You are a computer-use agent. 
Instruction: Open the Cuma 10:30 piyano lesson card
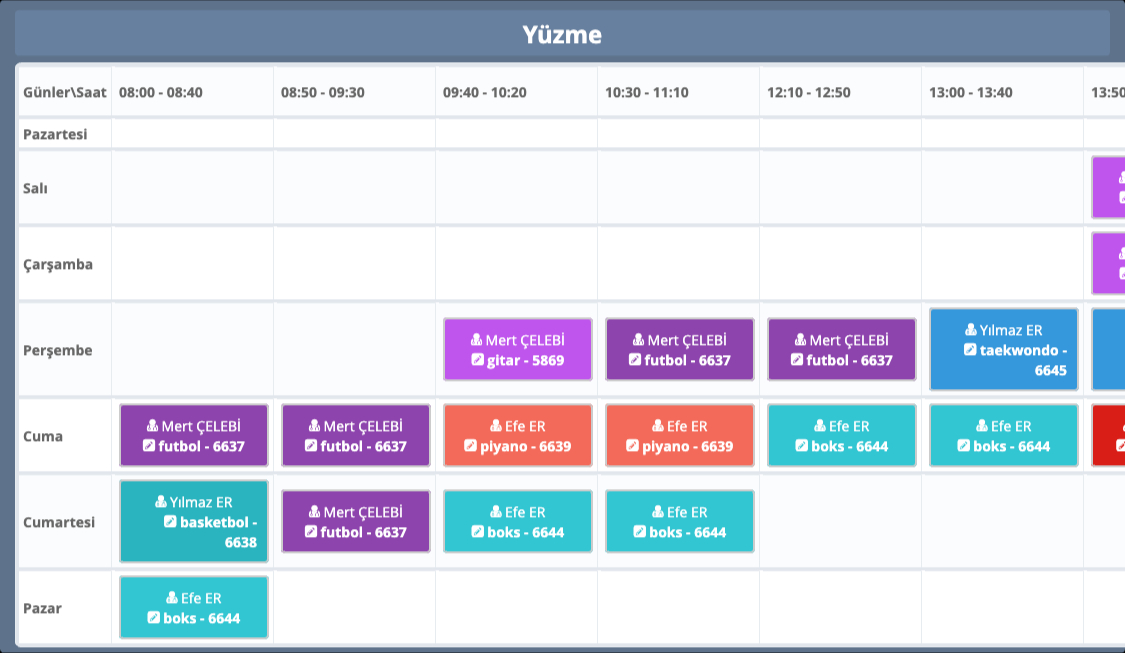coord(679,436)
